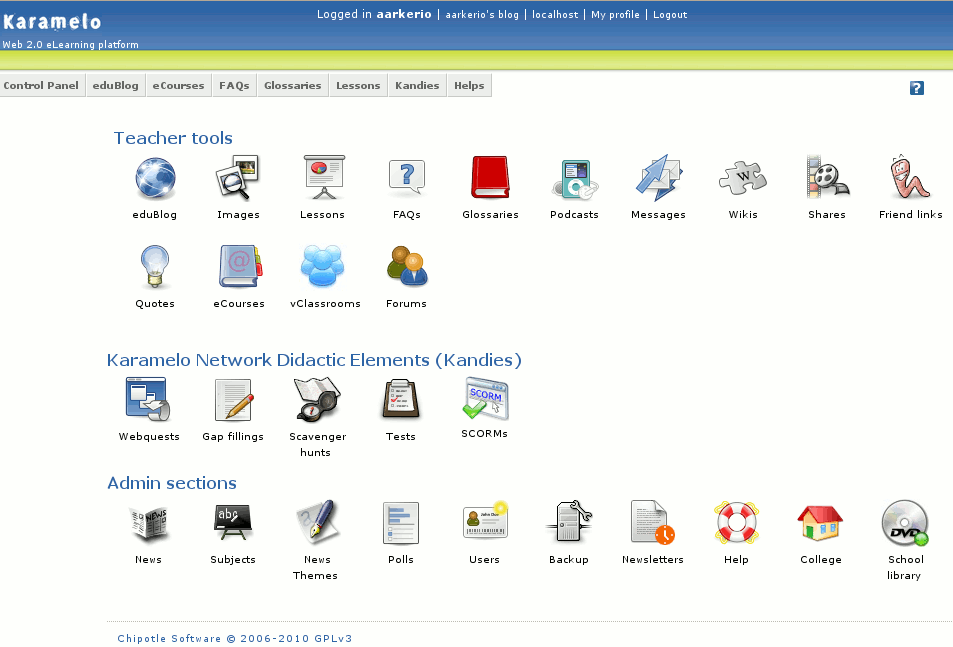The height and width of the screenshot is (647, 953).
Task: Open the Shares film reel icon
Action: tap(827, 177)
